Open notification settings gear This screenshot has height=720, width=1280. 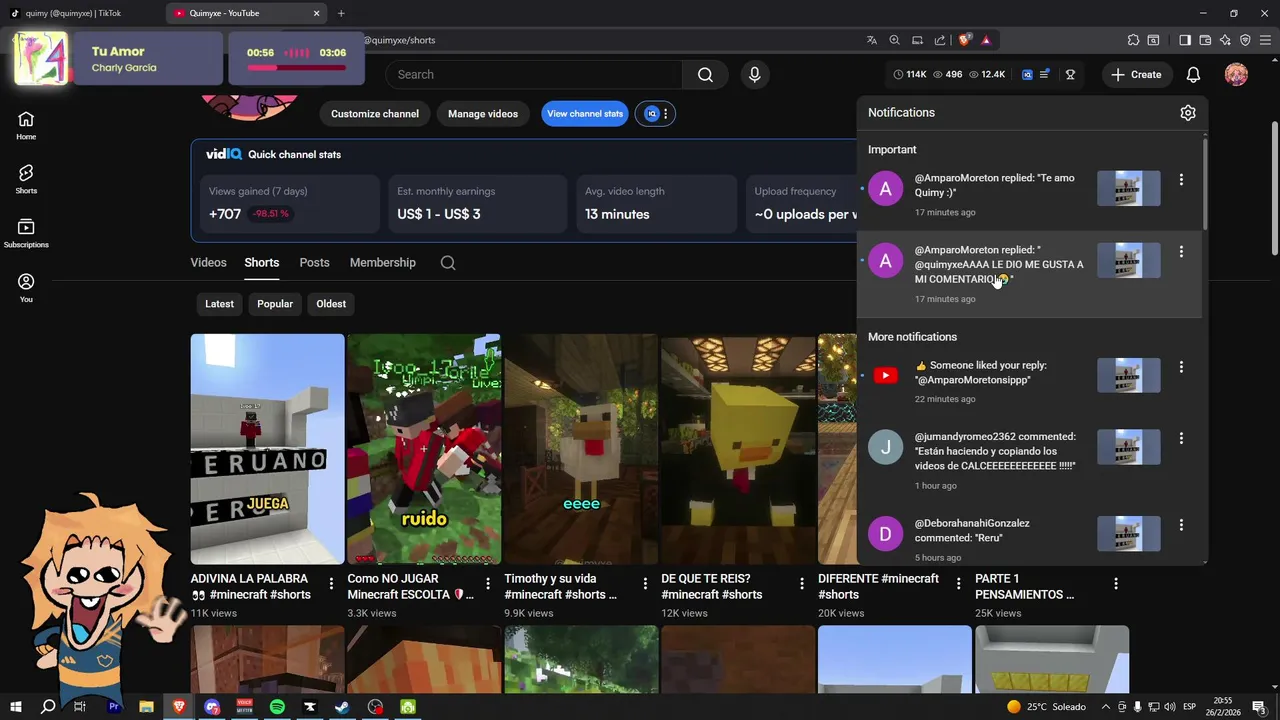[x=1188, y=113]
